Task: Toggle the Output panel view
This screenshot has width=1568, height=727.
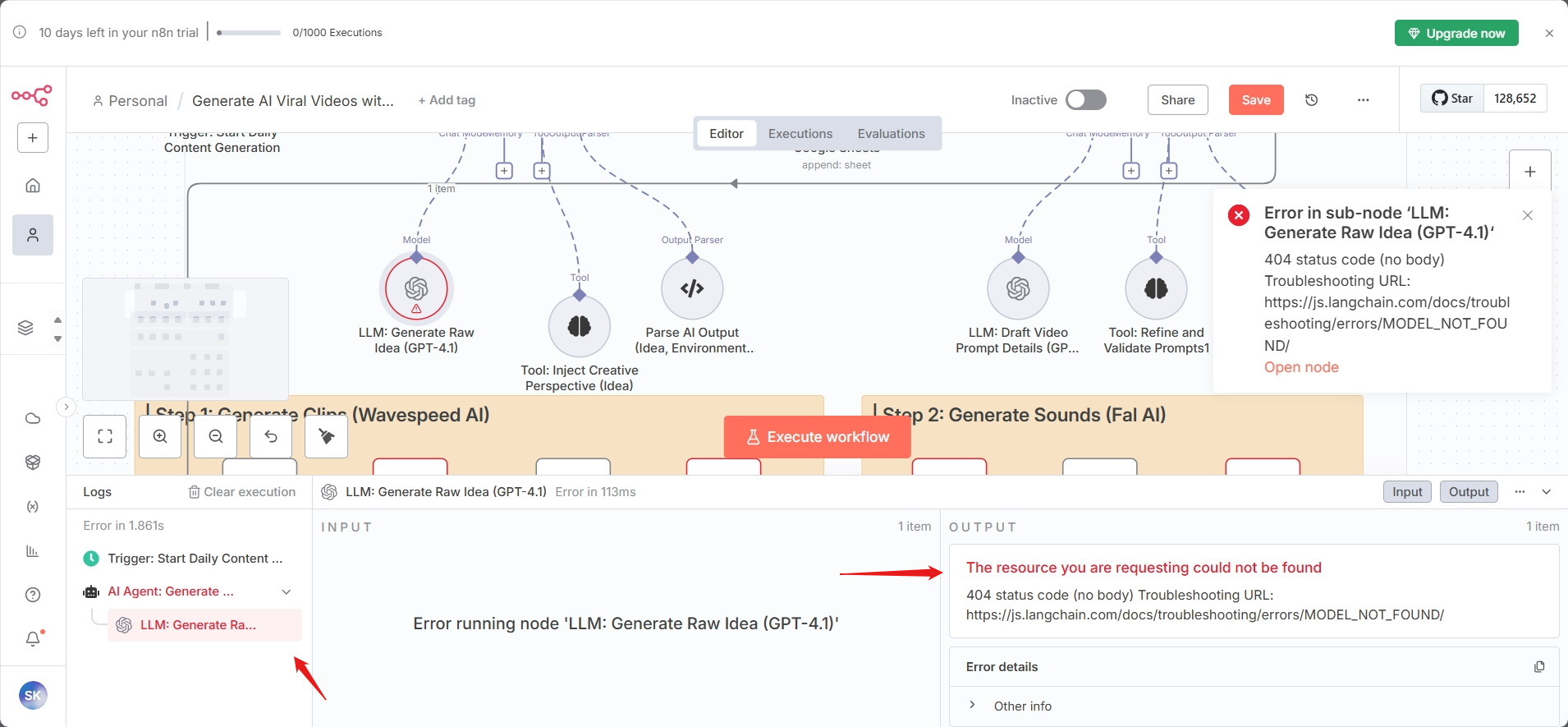Action: click(1469, 492)
